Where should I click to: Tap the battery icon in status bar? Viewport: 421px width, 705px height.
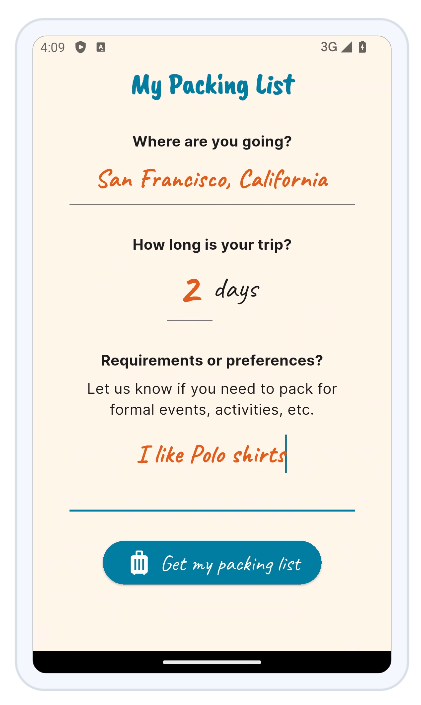click(362, 47)
